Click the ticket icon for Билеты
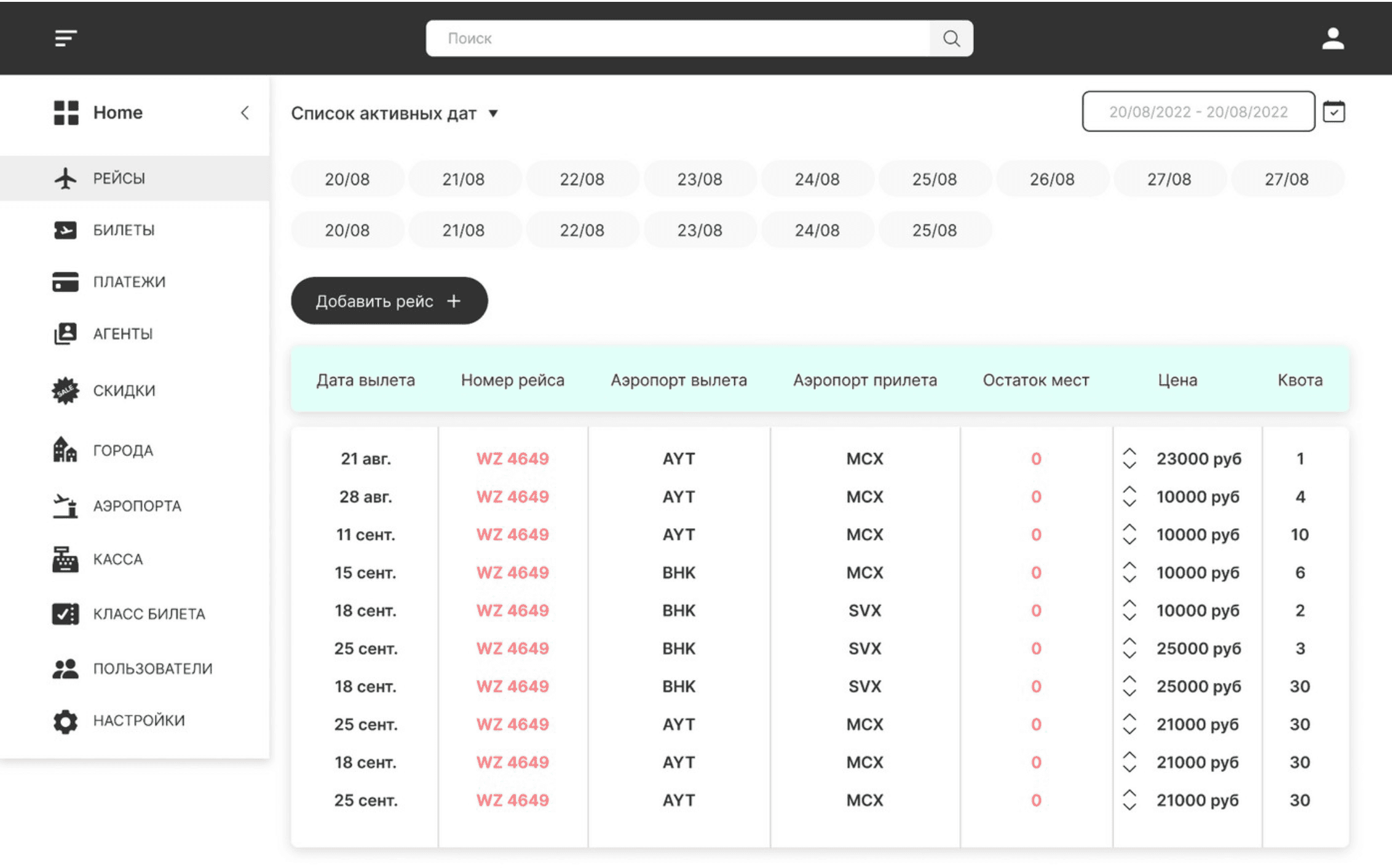 click(x=65, y=230)
